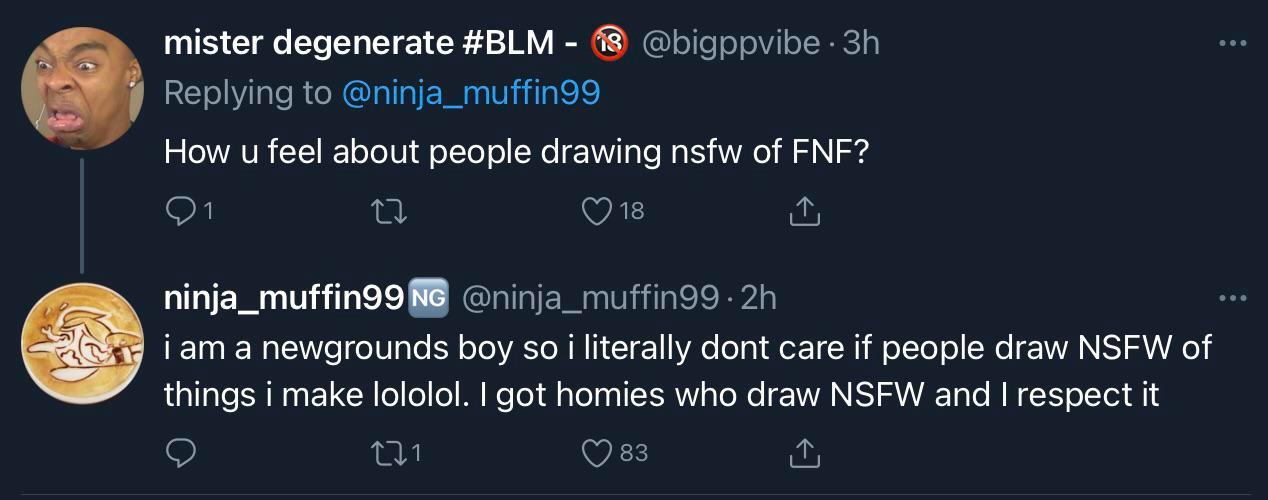Open more options on mister degenerate's tweet
1268x500 pixels.
point(1232,44)
